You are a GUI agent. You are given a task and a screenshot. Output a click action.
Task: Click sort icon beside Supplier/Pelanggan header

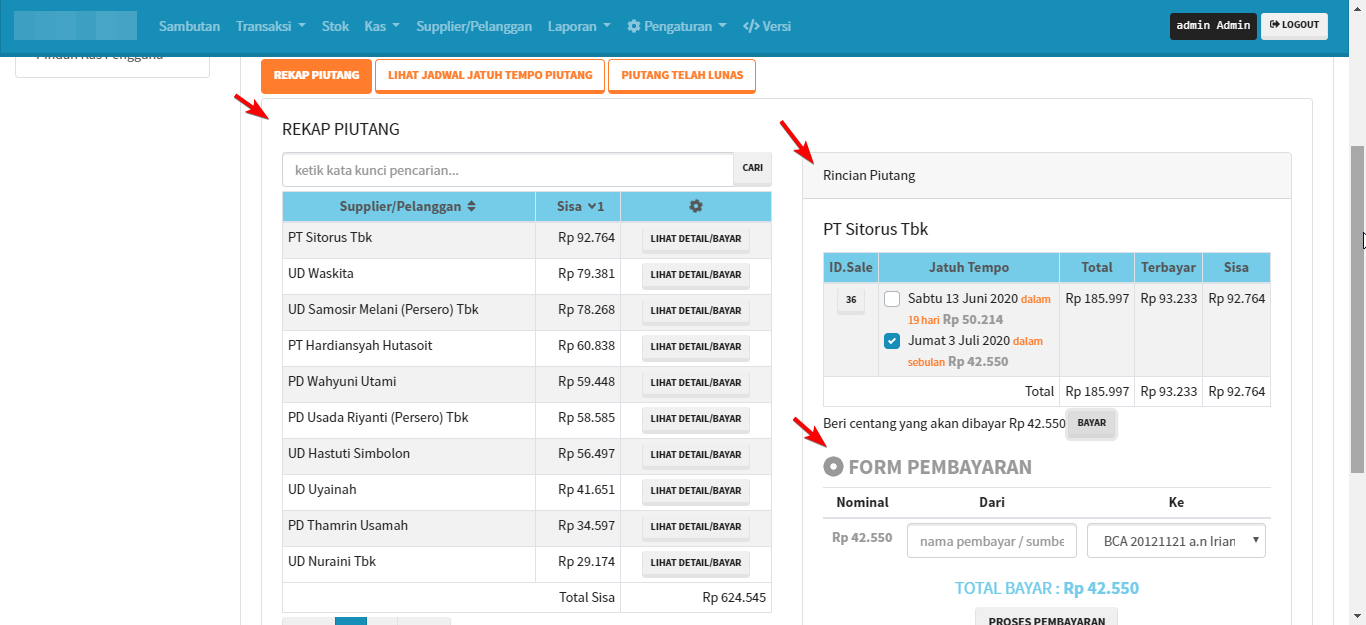pyautogui.click(x=472, y=206)
